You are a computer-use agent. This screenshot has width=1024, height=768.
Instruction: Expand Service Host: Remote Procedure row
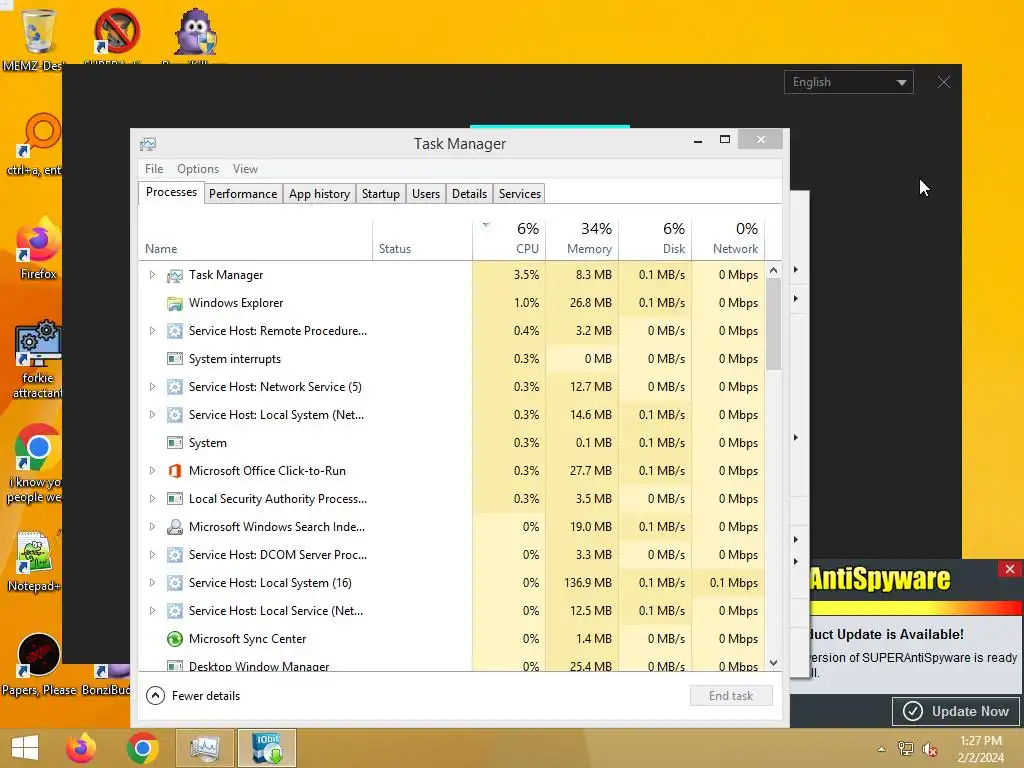(152, 330)
